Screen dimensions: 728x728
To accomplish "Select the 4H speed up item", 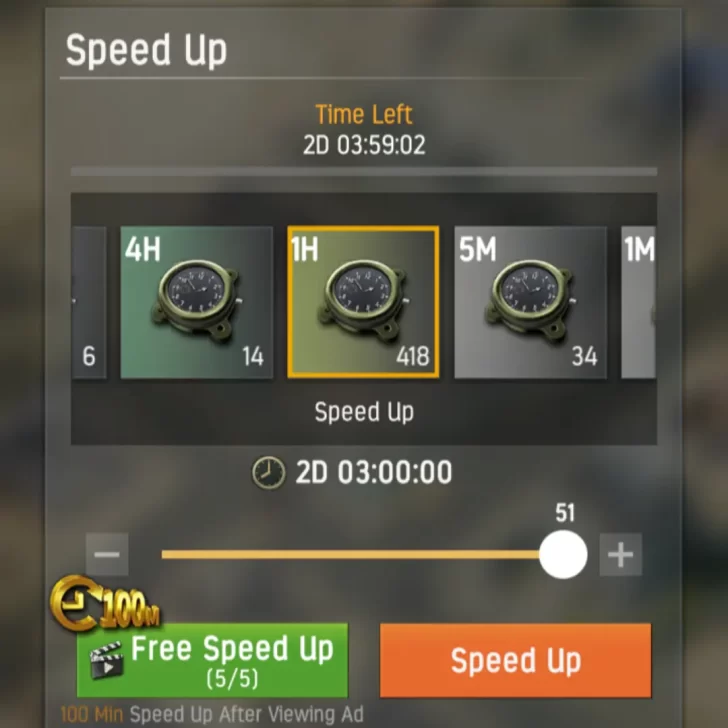I will [x=196, y=302].
